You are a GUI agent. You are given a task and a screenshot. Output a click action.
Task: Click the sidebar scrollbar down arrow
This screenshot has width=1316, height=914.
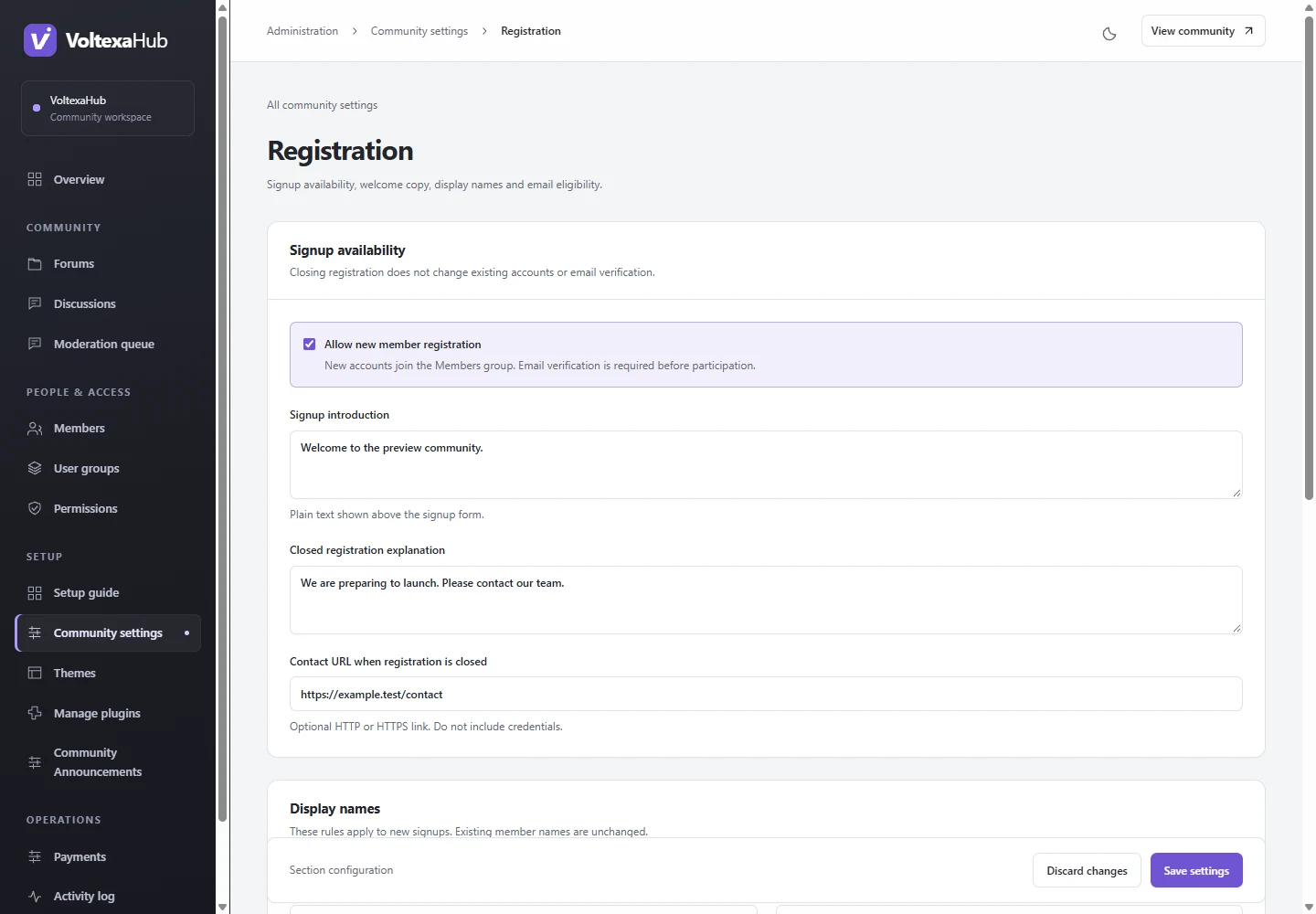(x=222, y=907)
